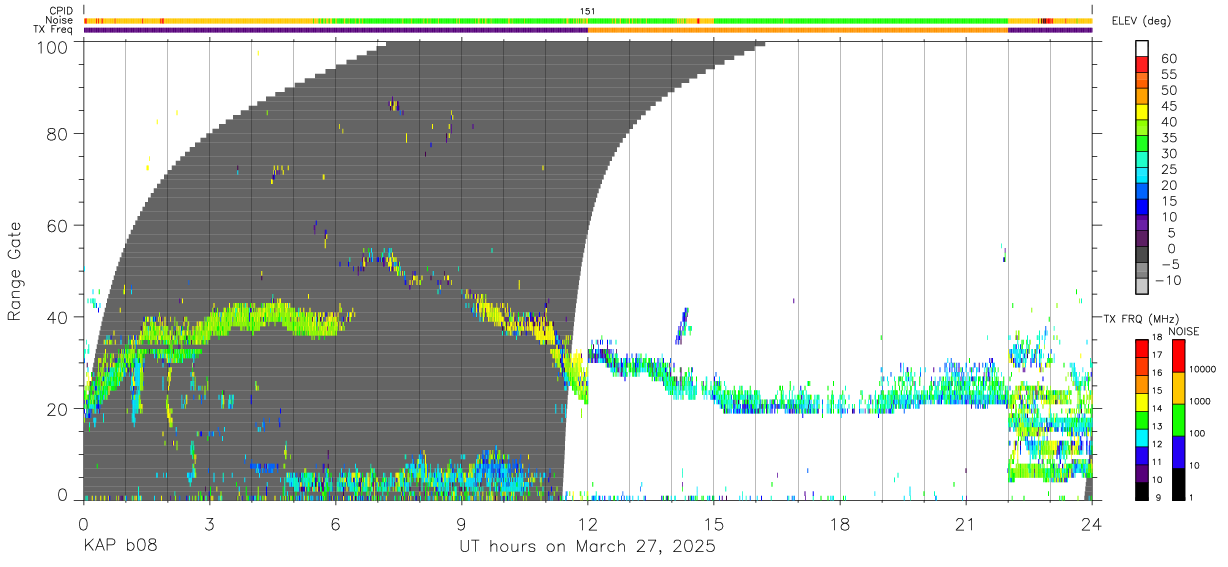Click the purple 5–10 degree elevation swatch

click(x=1141, y=224)
